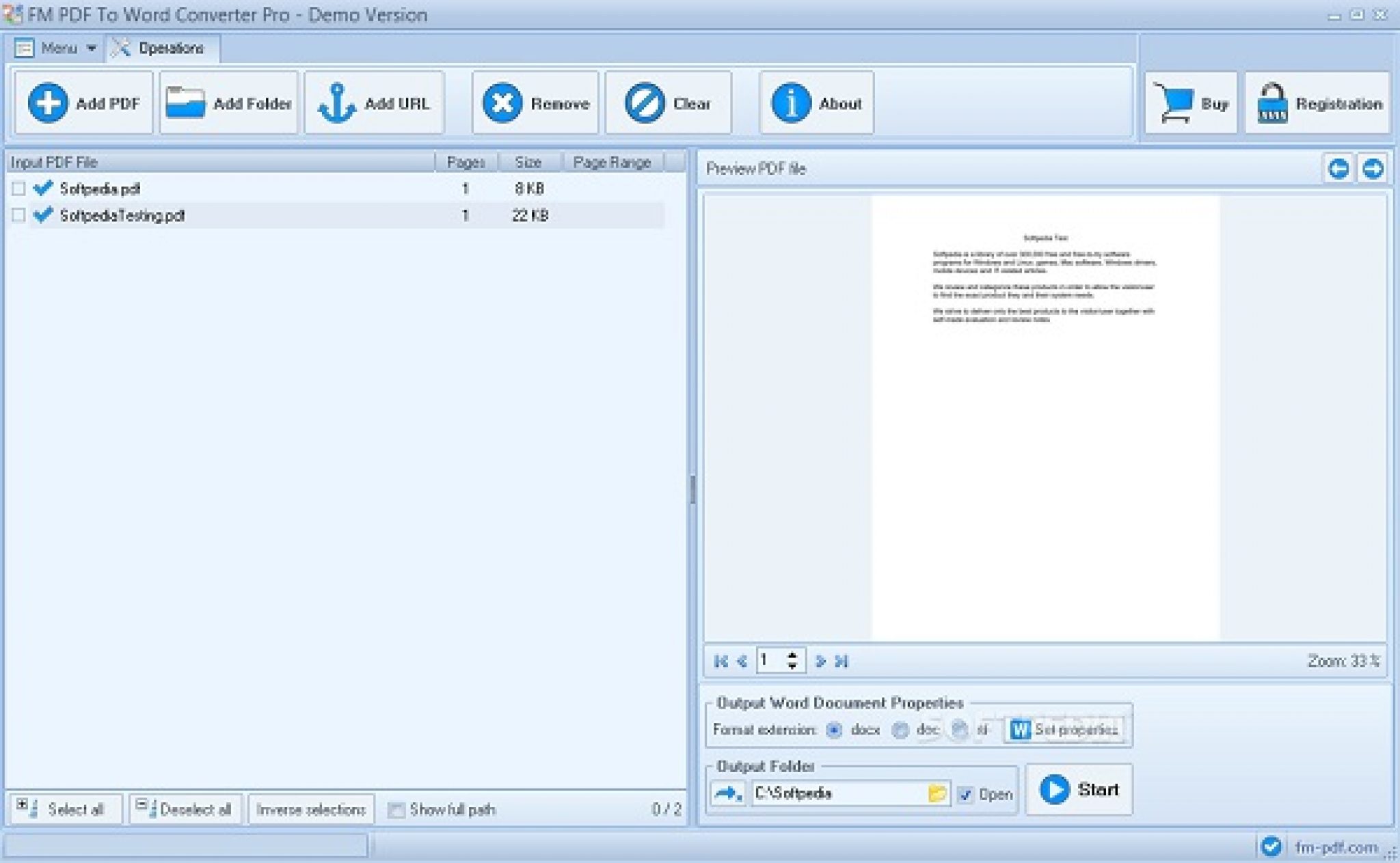Click the Select all button
The height and width of the screenshot is (863, 1400).
click(65, 810)
